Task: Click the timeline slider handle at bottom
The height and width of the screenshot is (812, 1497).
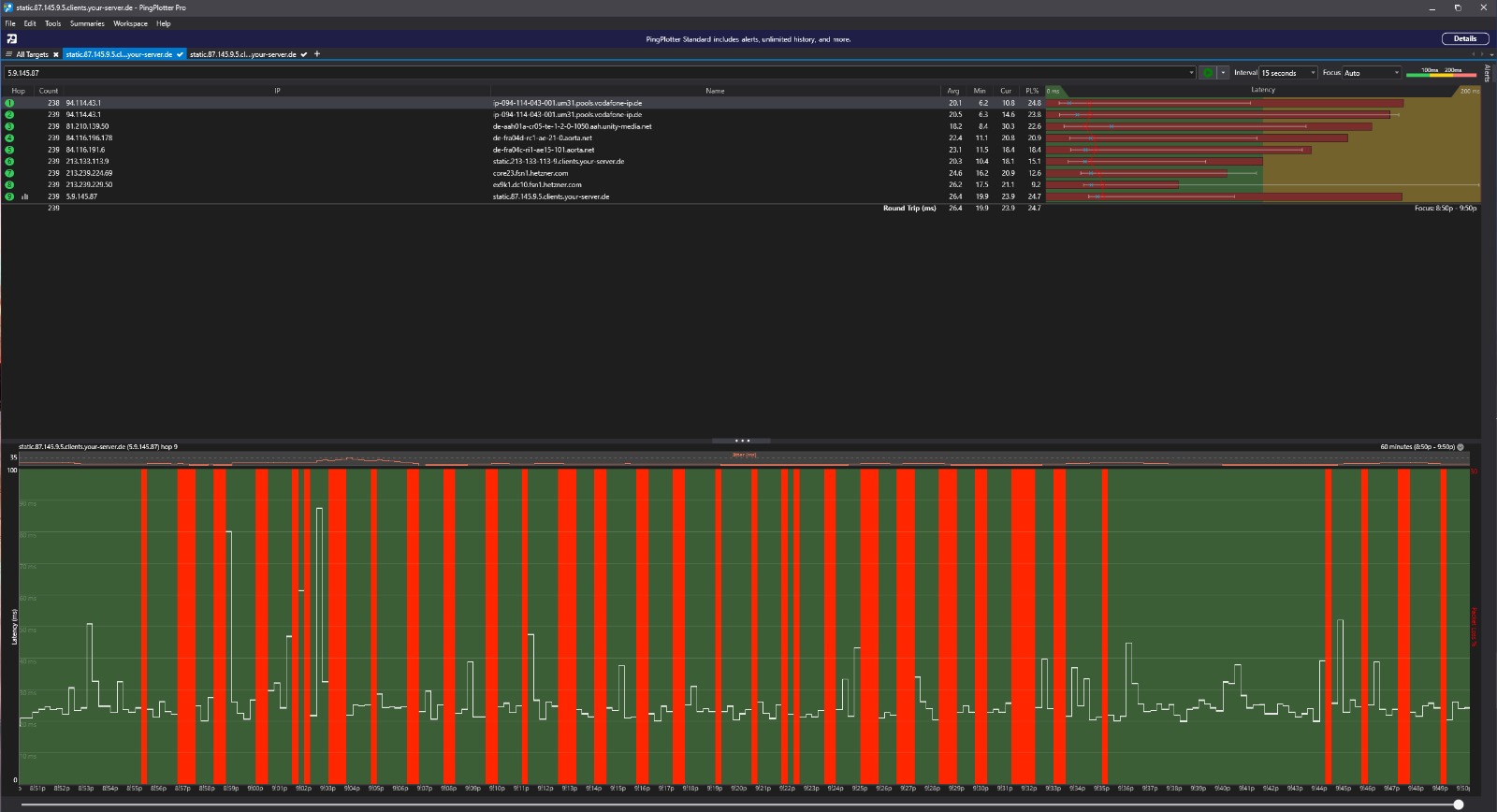Action: coord(1458,805)
